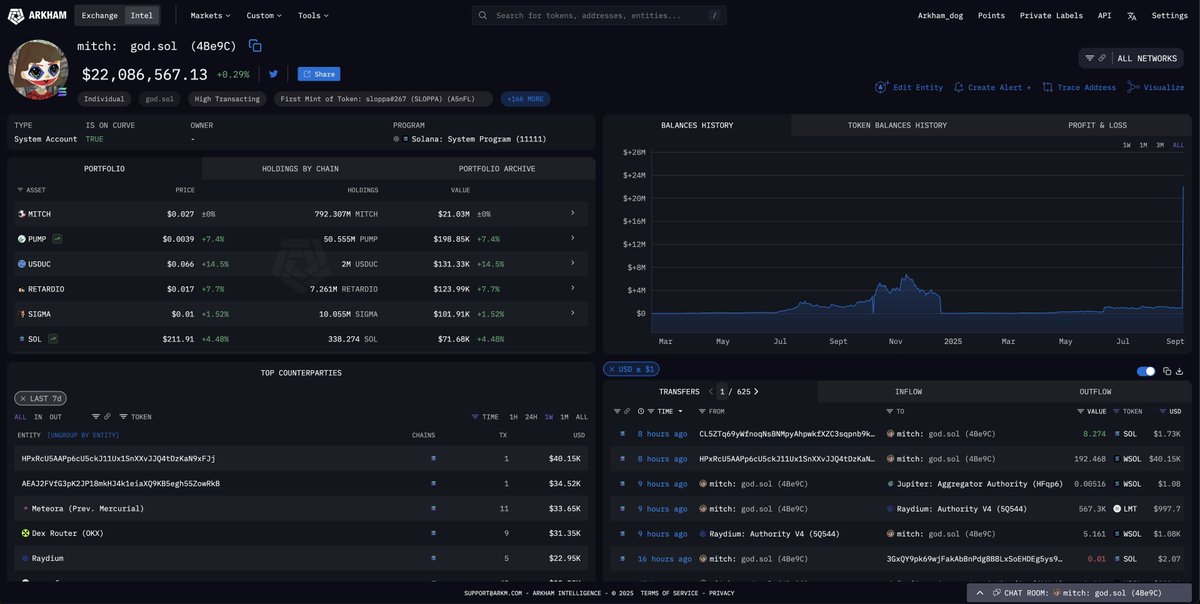Click the mitch profile avatar

click(38, 70)
